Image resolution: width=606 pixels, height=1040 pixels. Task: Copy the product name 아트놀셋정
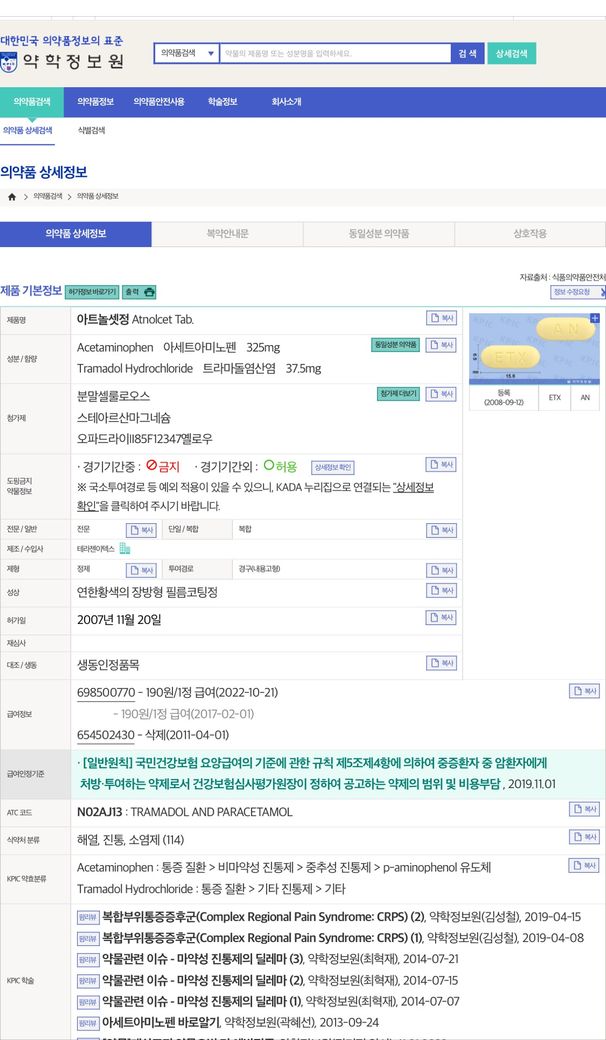[441, 318]
